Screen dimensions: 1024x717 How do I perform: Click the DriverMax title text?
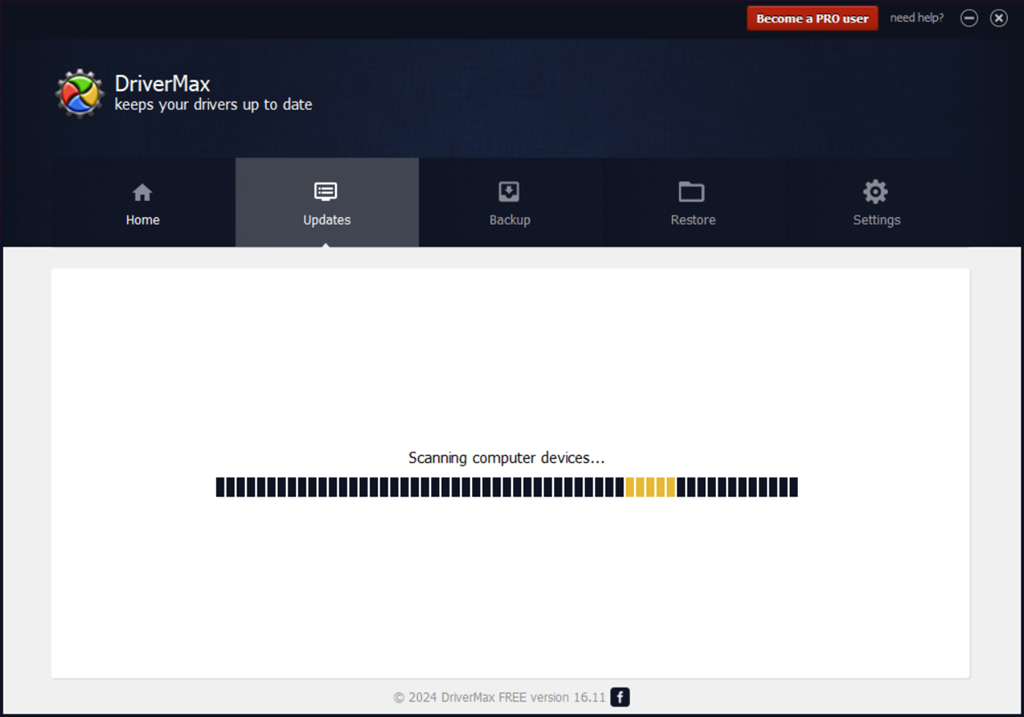tap(162, 84)
